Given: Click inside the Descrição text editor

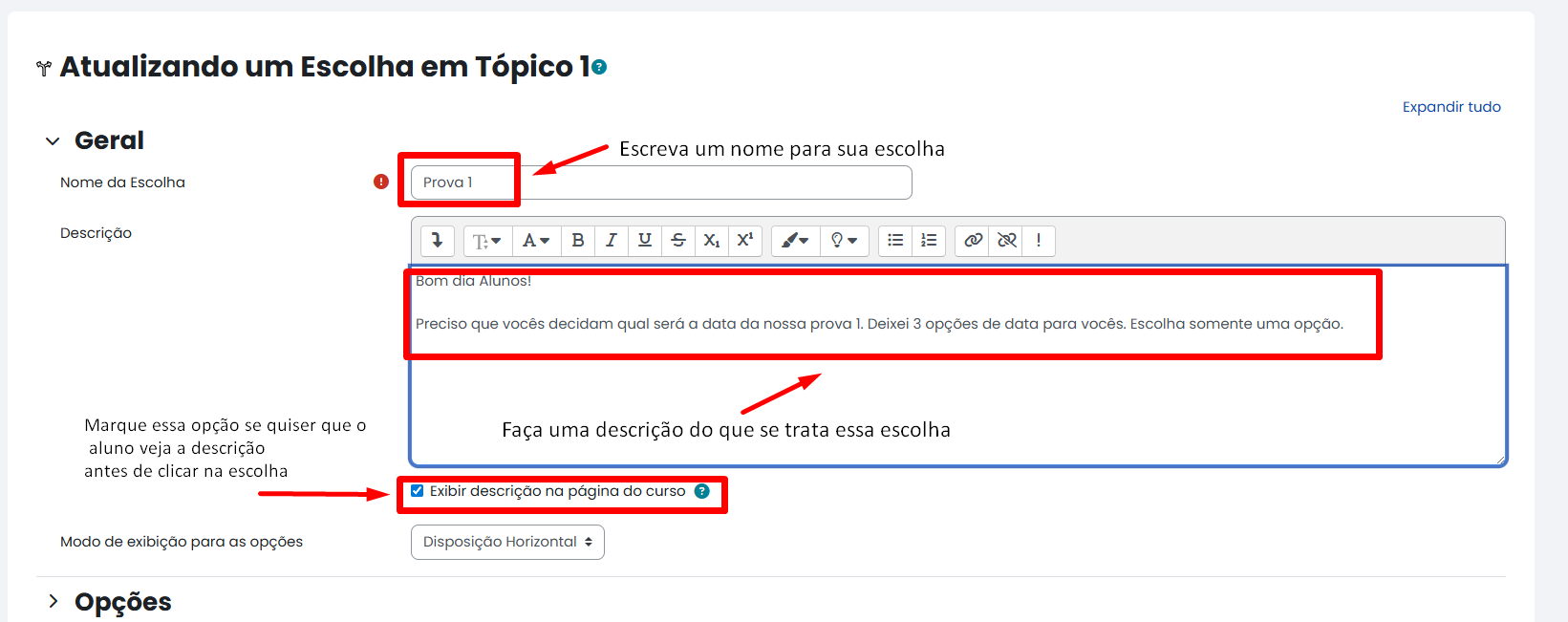Looking at the screenshot, I should tap(958, 366).
